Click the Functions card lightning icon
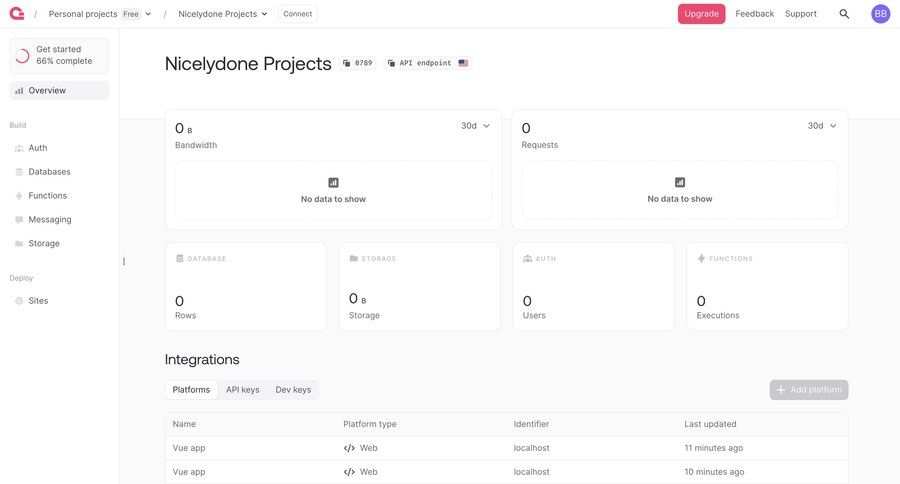900x484 pixels. 701,258
